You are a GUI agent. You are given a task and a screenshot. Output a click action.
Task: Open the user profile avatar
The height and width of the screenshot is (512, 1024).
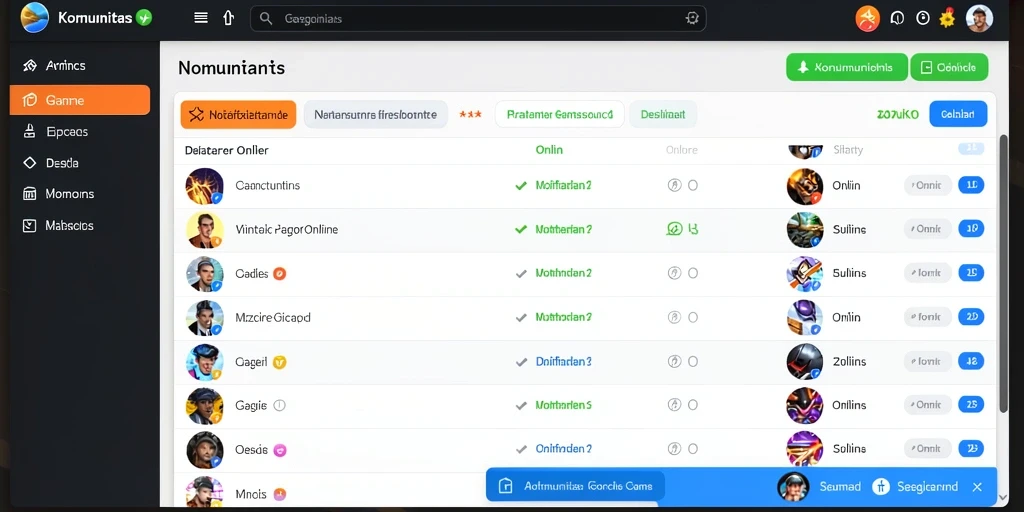979,18
